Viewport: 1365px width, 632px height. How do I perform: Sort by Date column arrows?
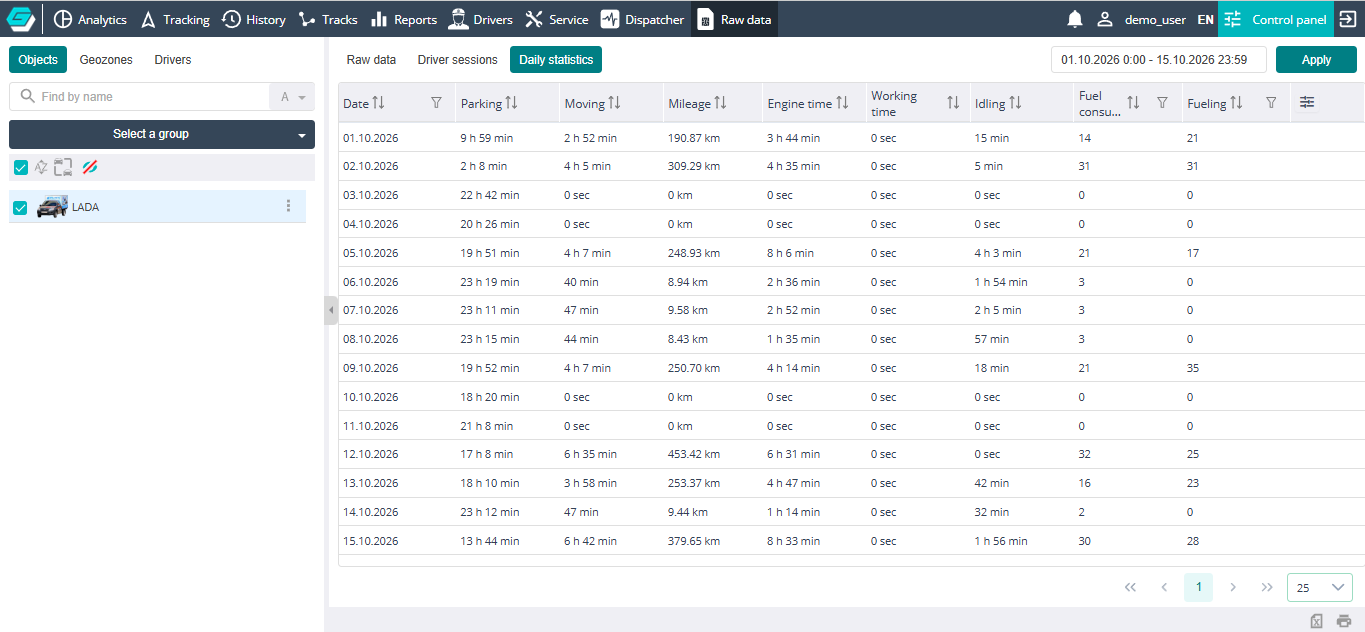pos(378,103)
